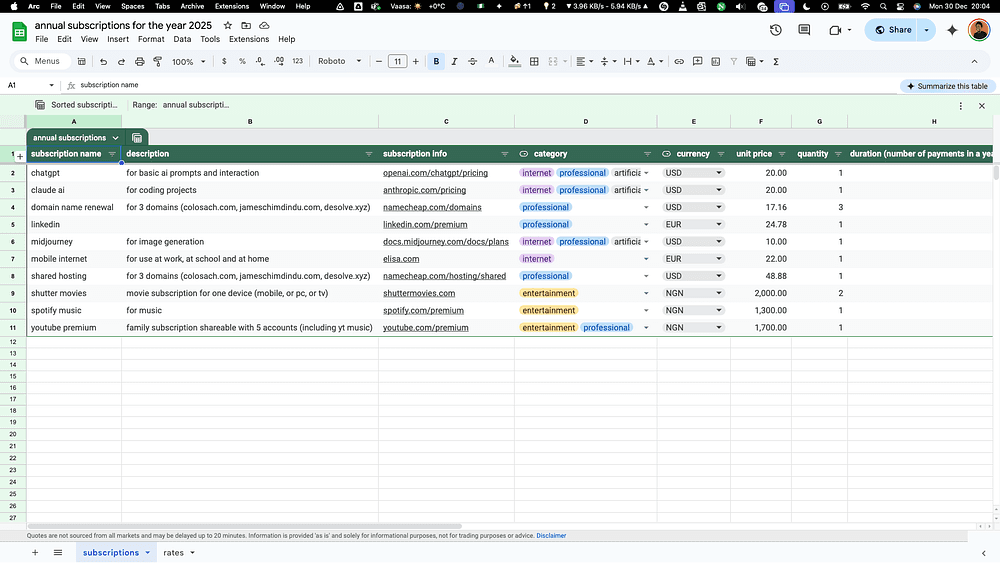
Task: Toggle bold formatting
Action: [436, 62]
